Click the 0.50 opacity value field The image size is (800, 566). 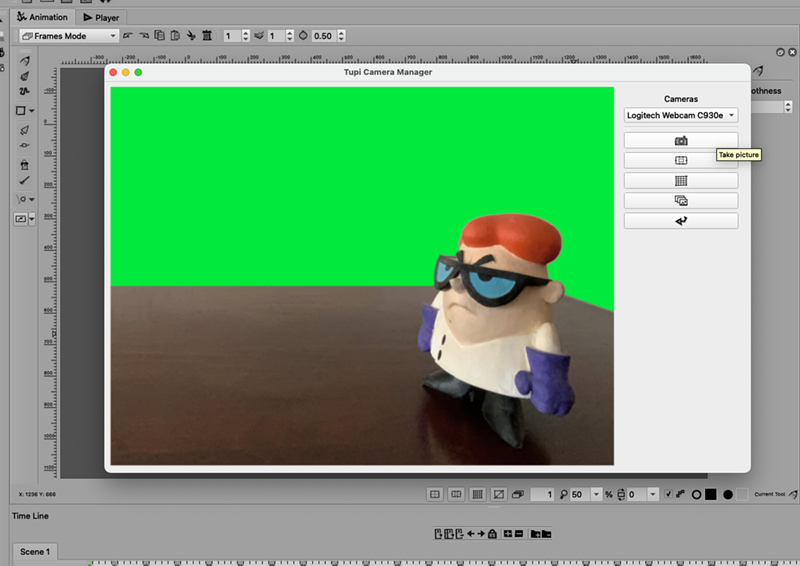tap(324, 36)
